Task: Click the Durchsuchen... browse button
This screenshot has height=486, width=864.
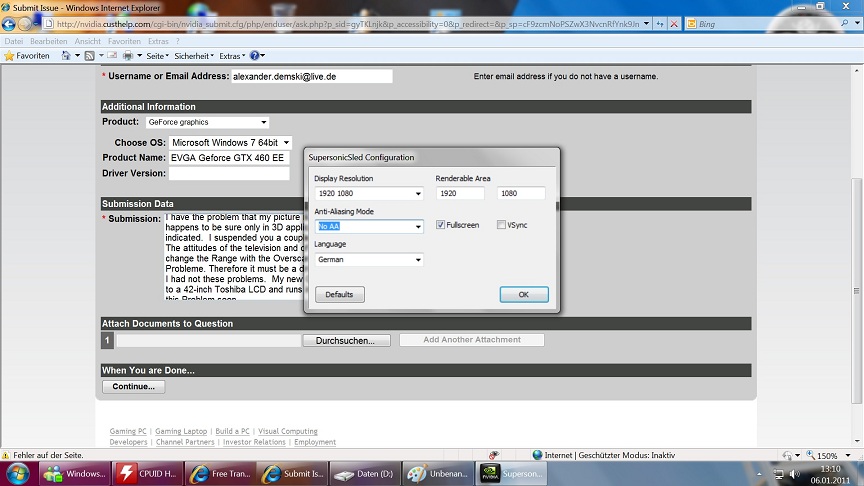Action: [x=346, y=341]
